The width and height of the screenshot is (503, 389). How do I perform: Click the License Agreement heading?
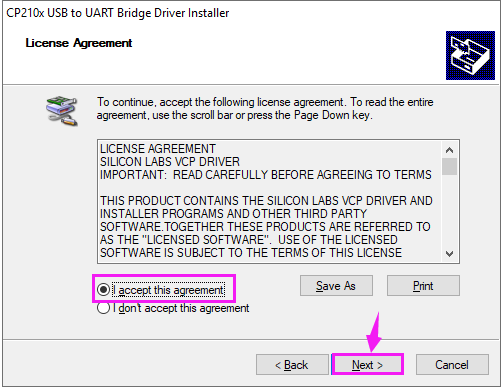[79, 43]
